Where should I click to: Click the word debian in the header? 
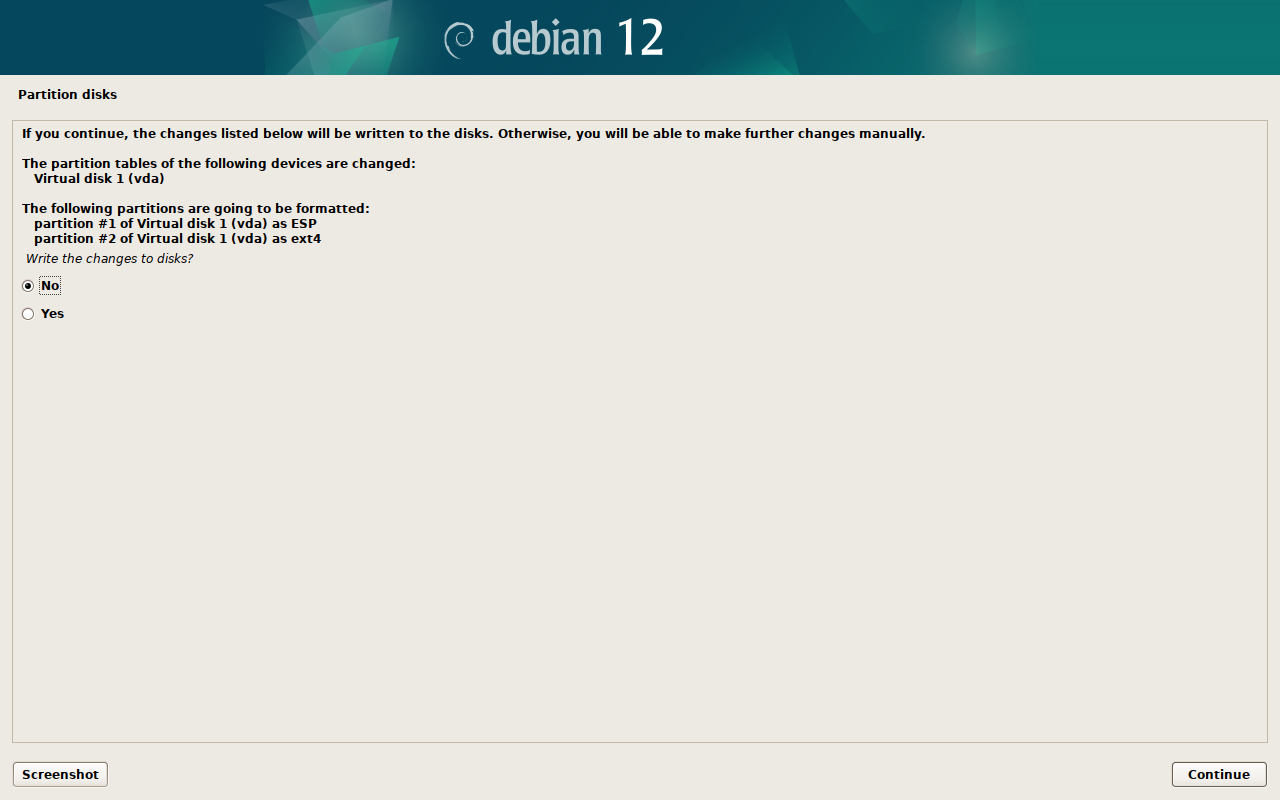click(547, 39)
